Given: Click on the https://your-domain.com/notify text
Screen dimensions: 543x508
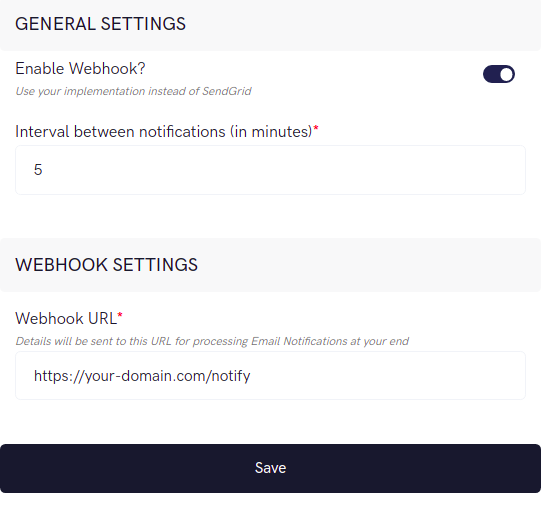Looking at the screenshot, I should pos(142,376).
